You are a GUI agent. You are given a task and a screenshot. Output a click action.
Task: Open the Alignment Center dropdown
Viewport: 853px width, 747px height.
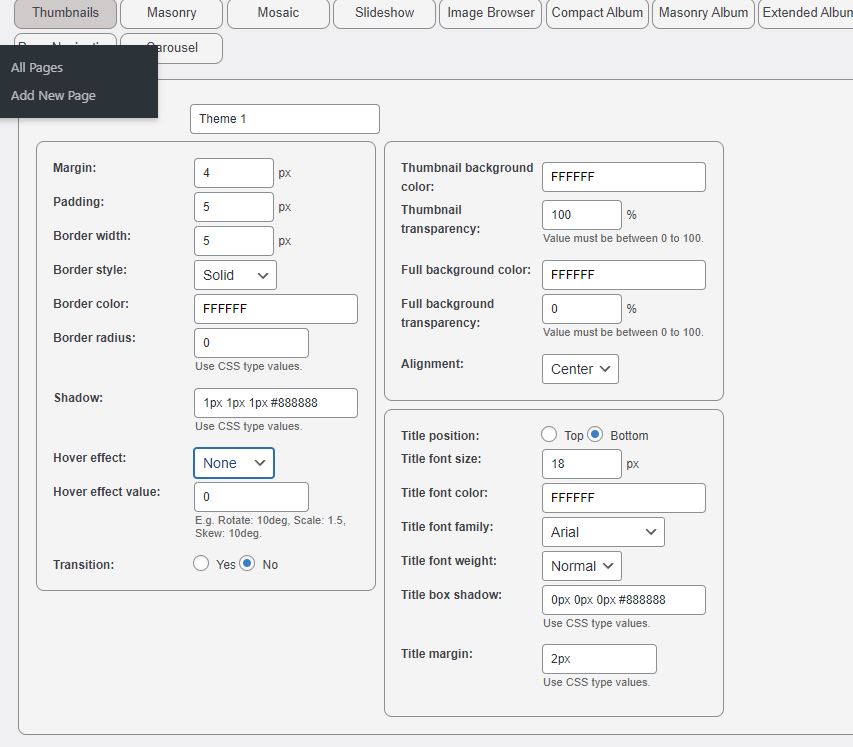point(580,369)
